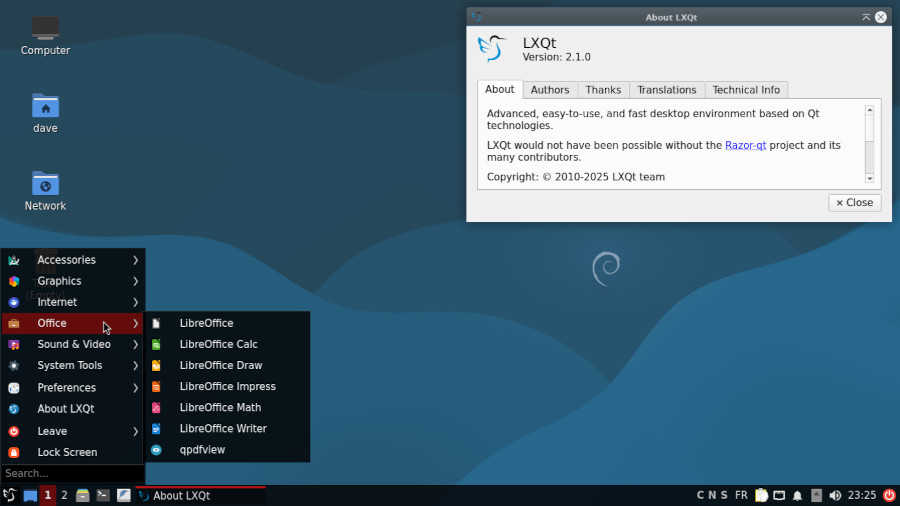Close the About LXQt window with X
Image resolution: width=900 pixels, height=506 pixels.
[x=880, y=17]
